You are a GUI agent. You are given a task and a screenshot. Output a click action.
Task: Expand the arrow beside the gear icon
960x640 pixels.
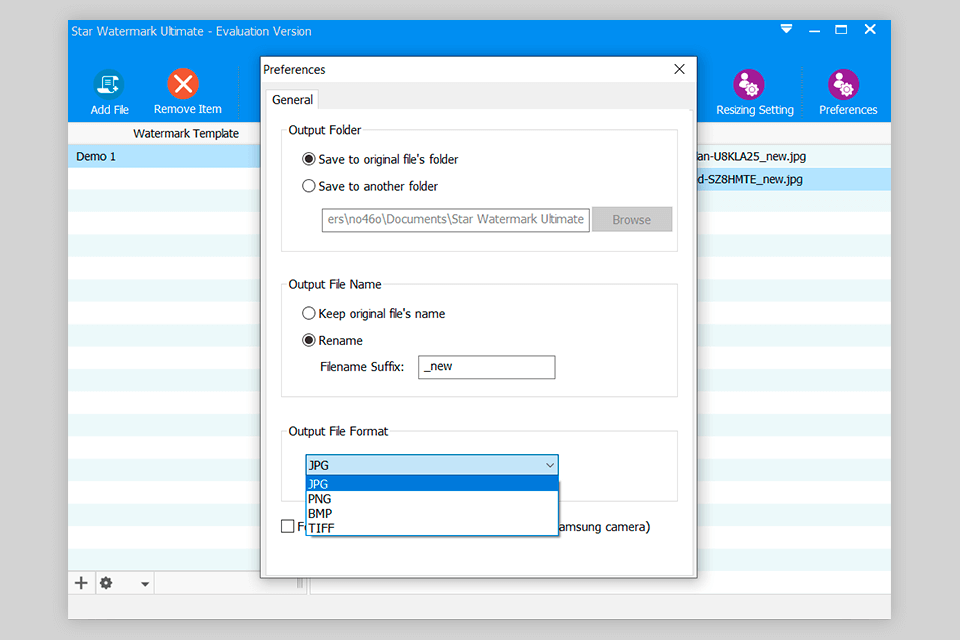coord(144,584)
